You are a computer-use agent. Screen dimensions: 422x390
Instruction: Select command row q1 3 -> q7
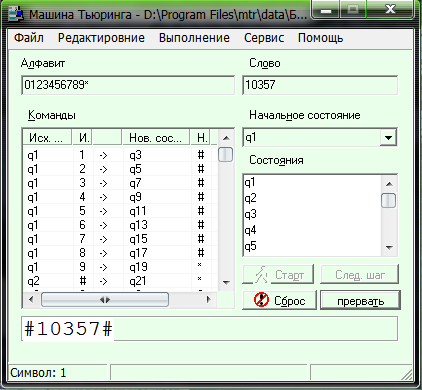[x=120, y=183]
